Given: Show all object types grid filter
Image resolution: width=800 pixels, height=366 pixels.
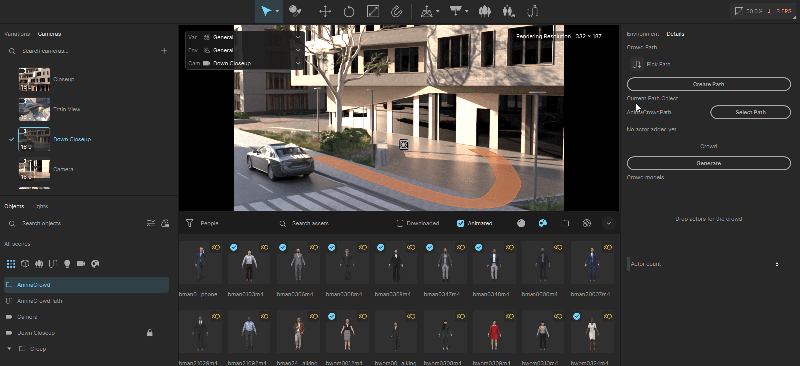Looking at the screenshot, I should [x=11, y=264].
